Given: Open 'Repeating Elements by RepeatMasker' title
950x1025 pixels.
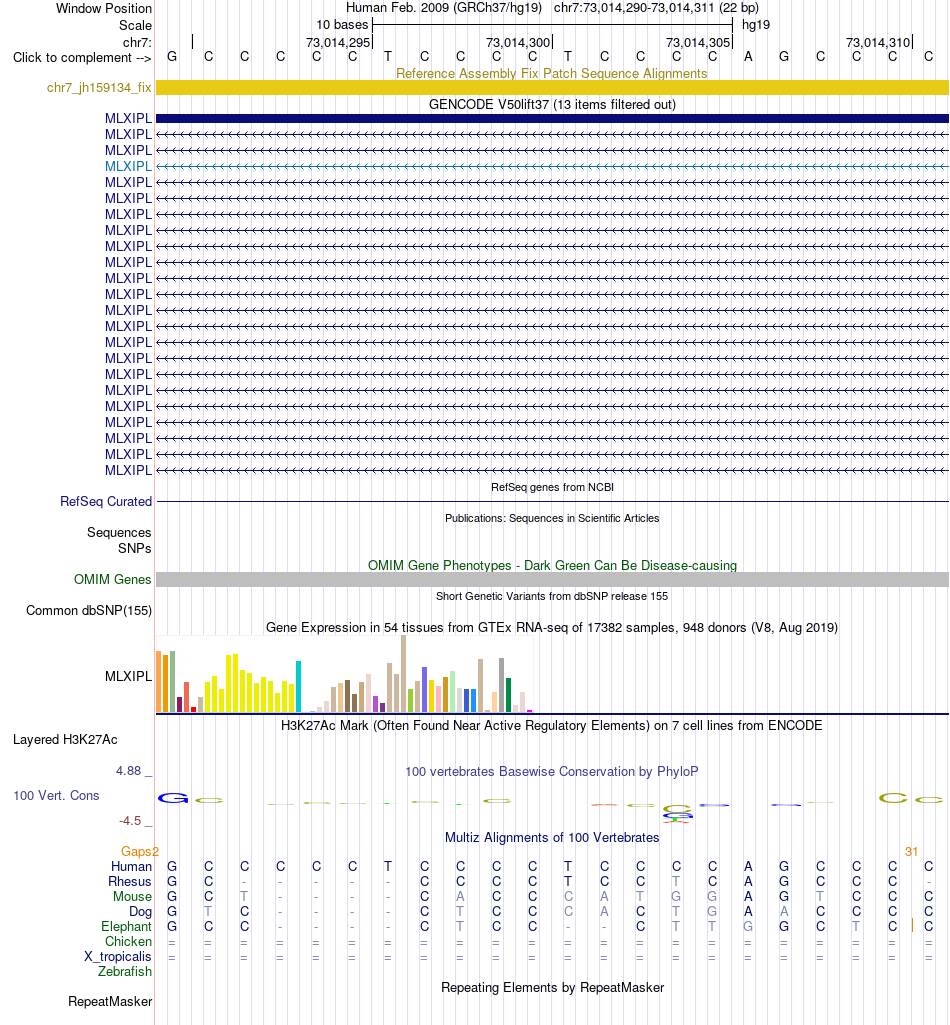Looking at the screenshot, I should tap(552, 987).
